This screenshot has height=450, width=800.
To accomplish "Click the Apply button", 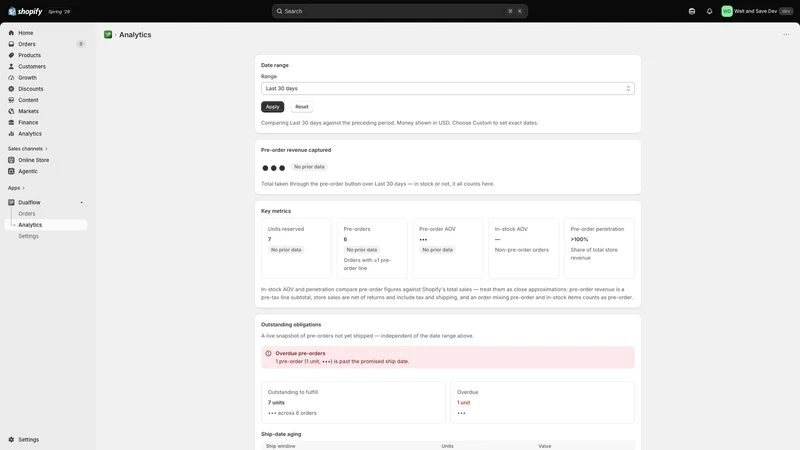I will pos(272,107).
